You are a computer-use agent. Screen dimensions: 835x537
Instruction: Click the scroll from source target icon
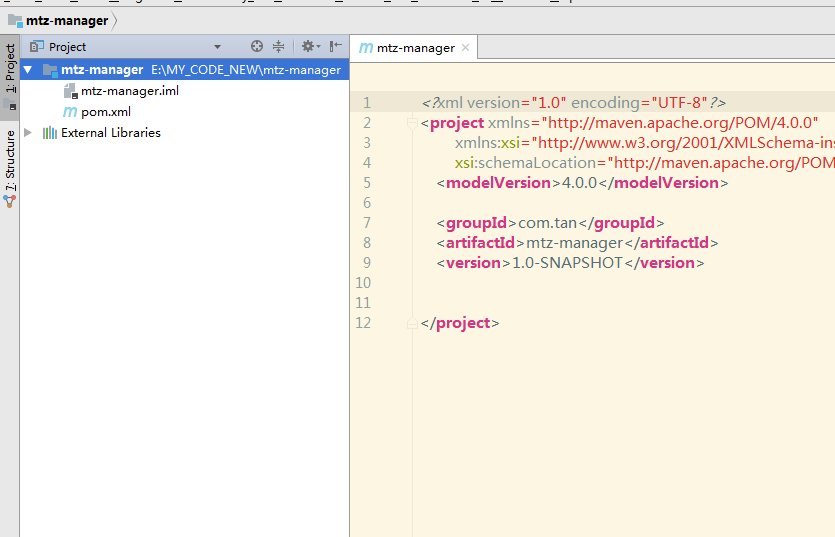[x=257, y=46]
